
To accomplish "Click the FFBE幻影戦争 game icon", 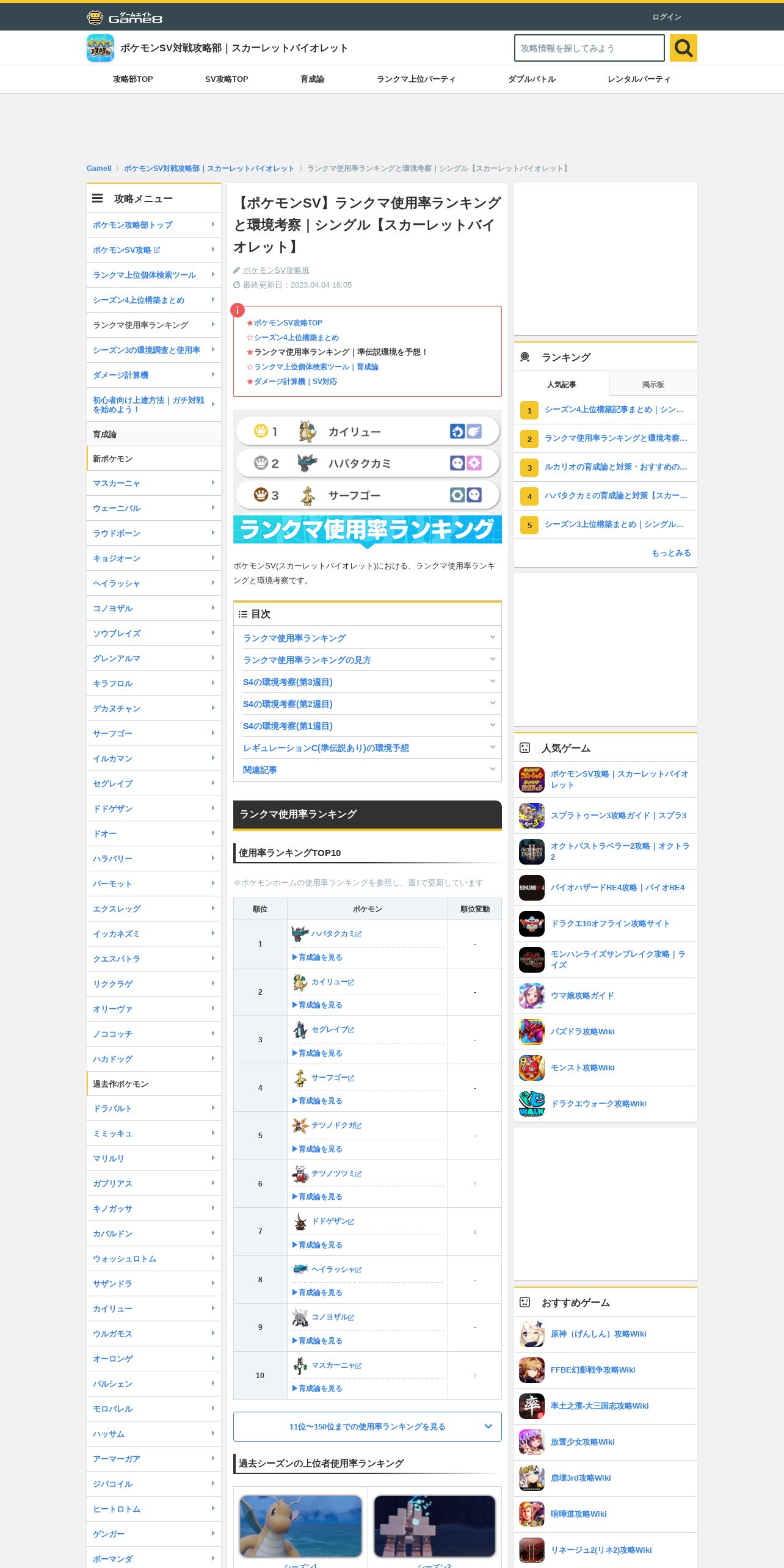I will (532, 1370).
